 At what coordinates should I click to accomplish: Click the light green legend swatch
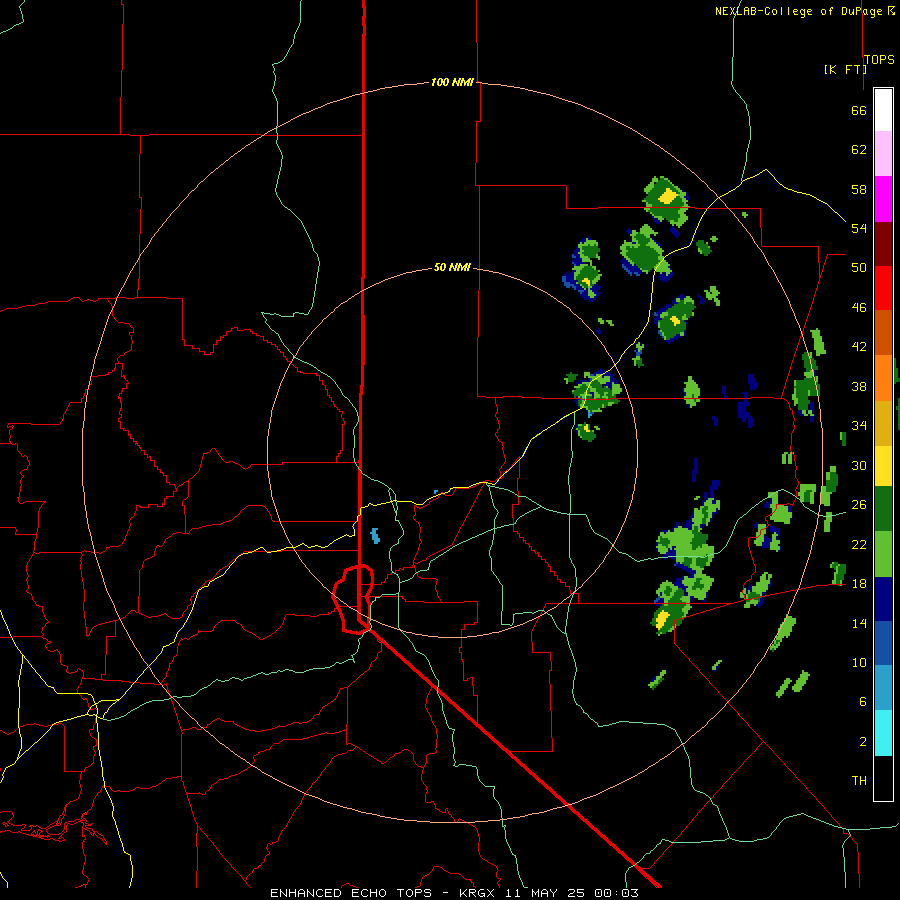click(883, 554)
